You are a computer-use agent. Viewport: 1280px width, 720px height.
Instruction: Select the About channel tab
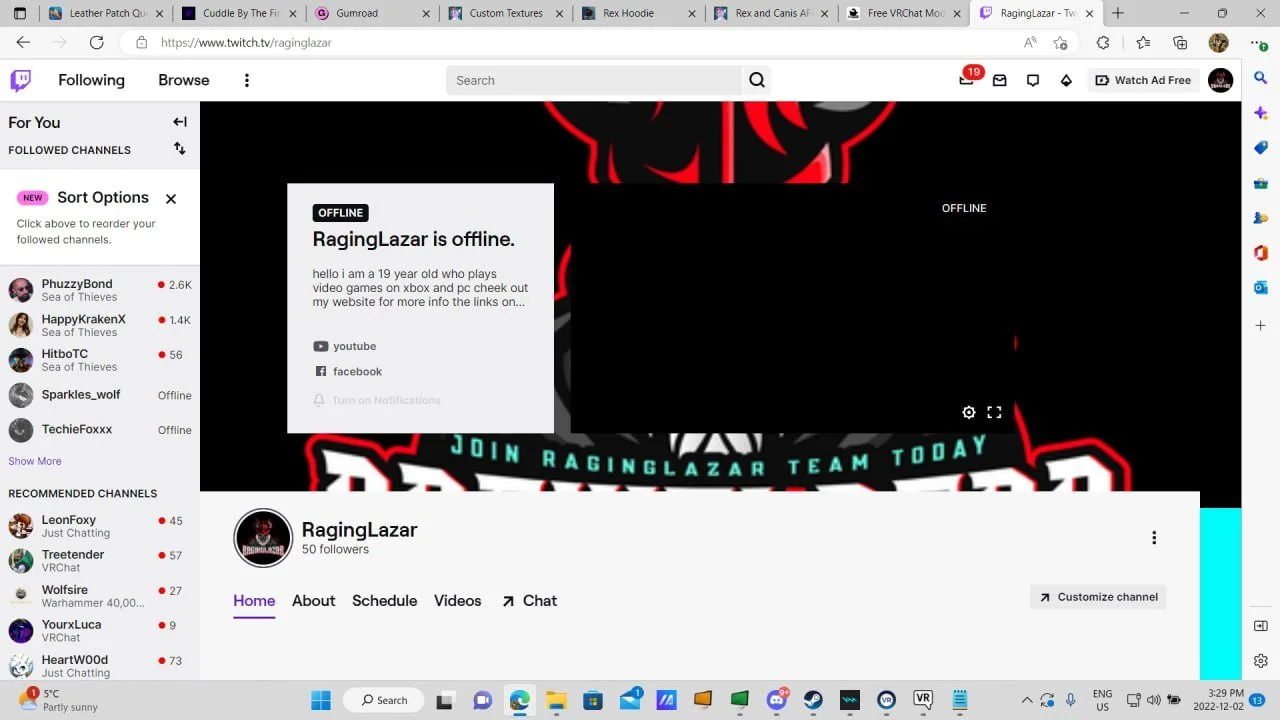tap(313, 601)
